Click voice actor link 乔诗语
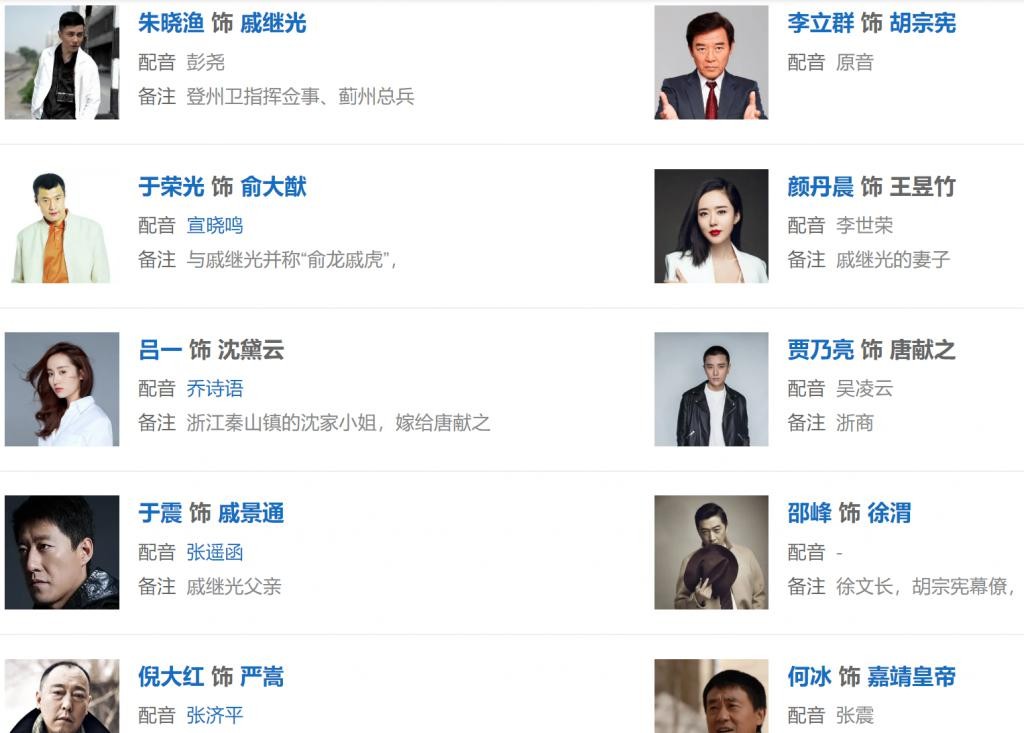The image size is (1024, 733). [215, 388]
